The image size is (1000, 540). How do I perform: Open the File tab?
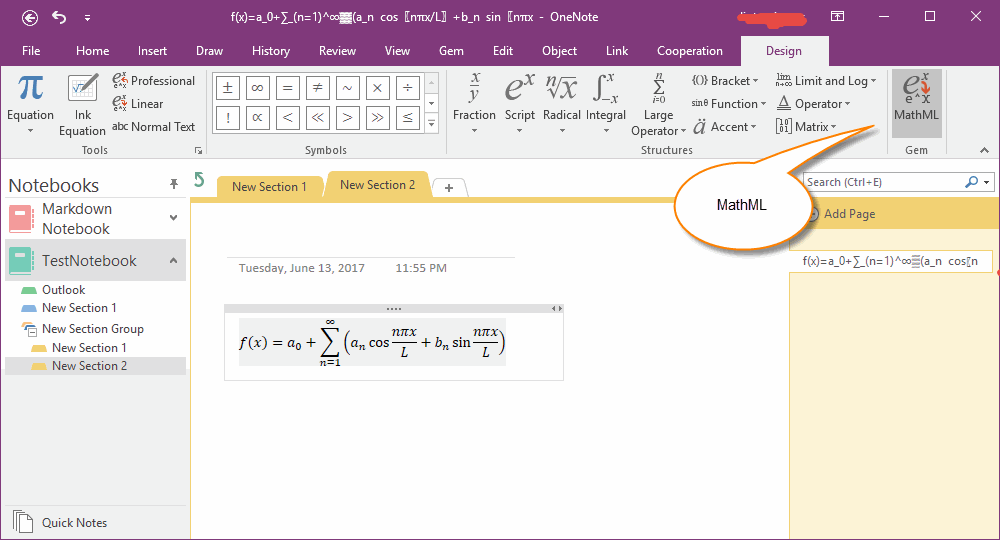pos(31,51)
